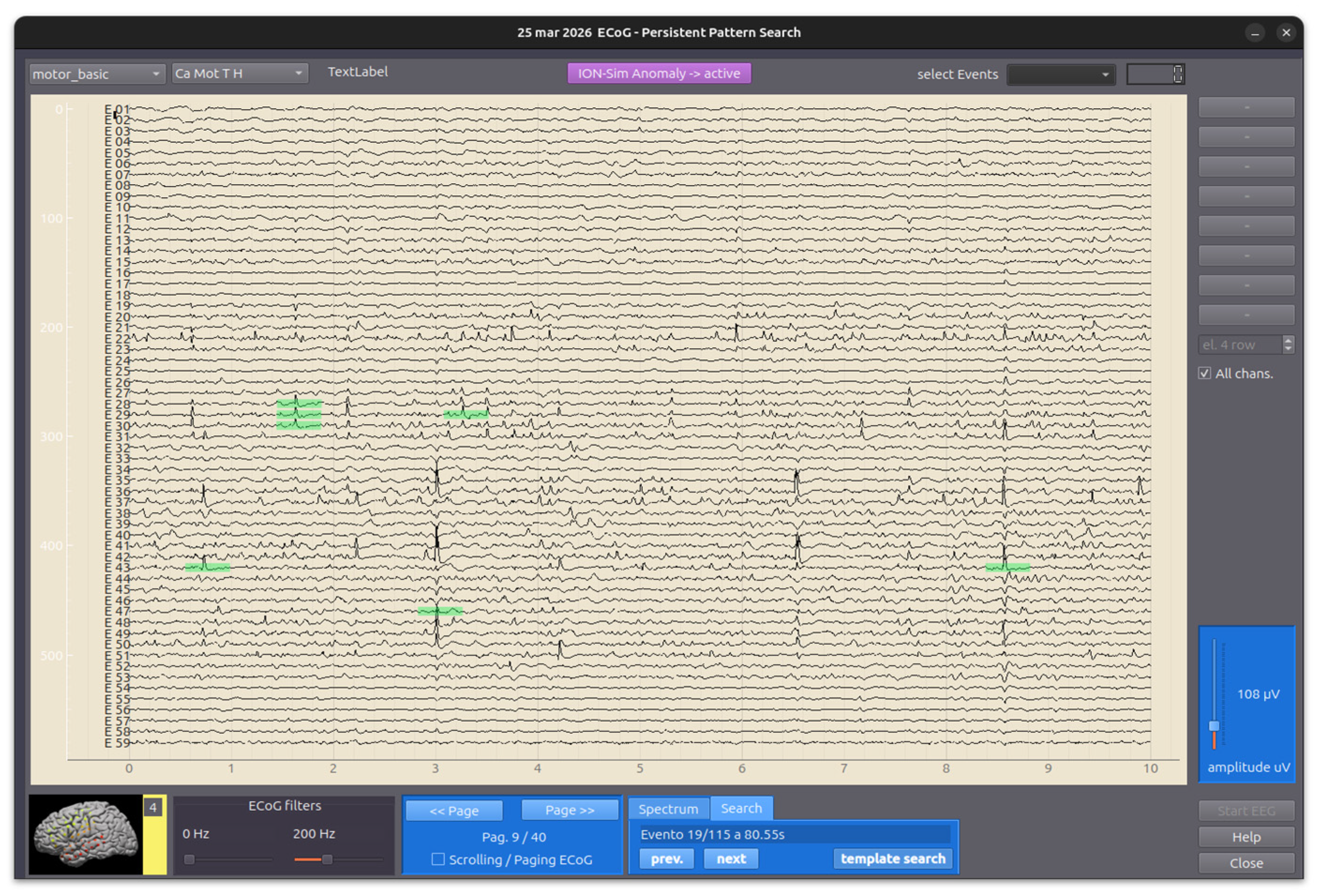The height and width of the screenshot is (896, 1320).
Task: Click the prev. event button
Action: (667, 859)
